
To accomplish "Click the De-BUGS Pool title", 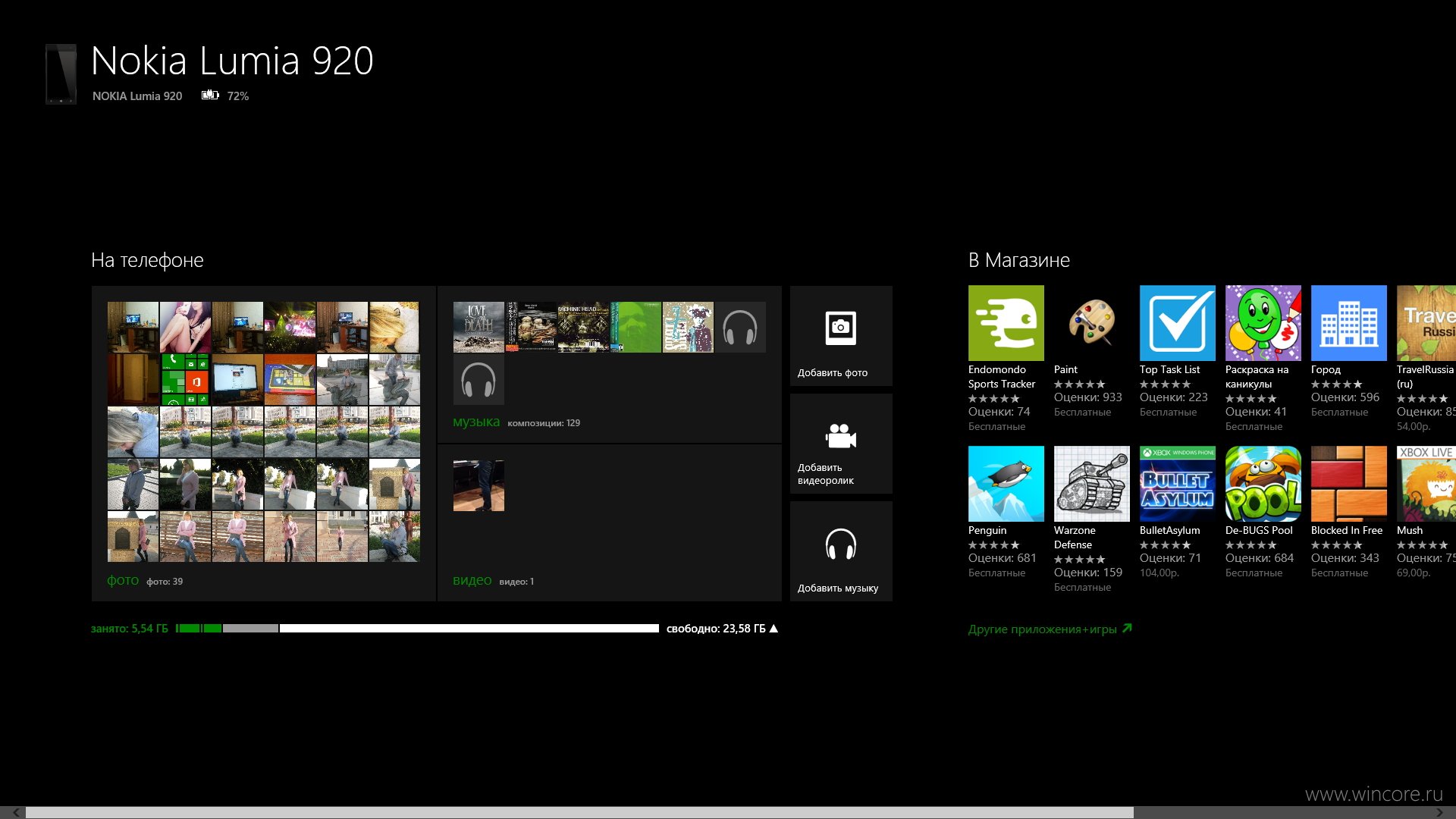I will click(x=1259, y=530).
